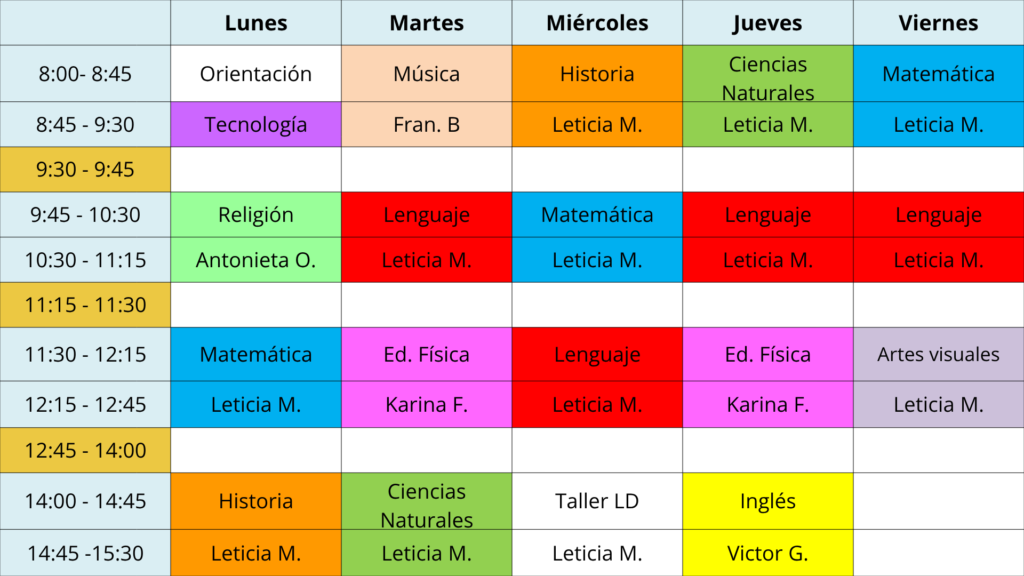Click the yellow Inglés cell

pyautogui.click(x=768, y=501)
